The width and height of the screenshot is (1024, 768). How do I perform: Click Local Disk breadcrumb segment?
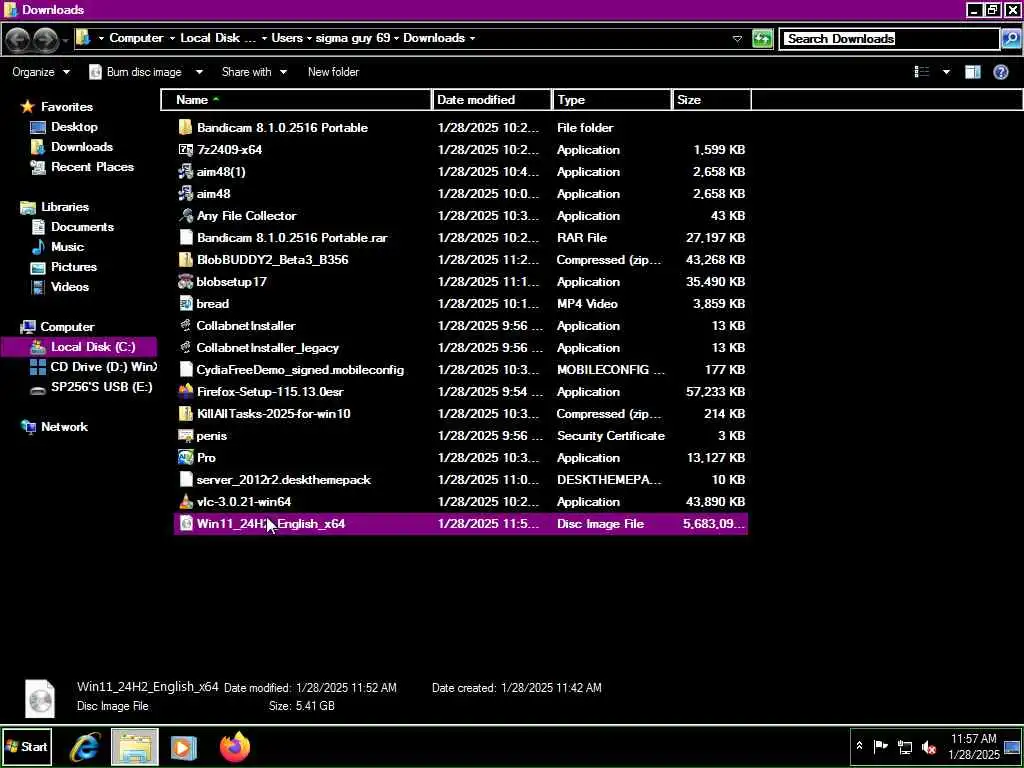coord(217,38)
